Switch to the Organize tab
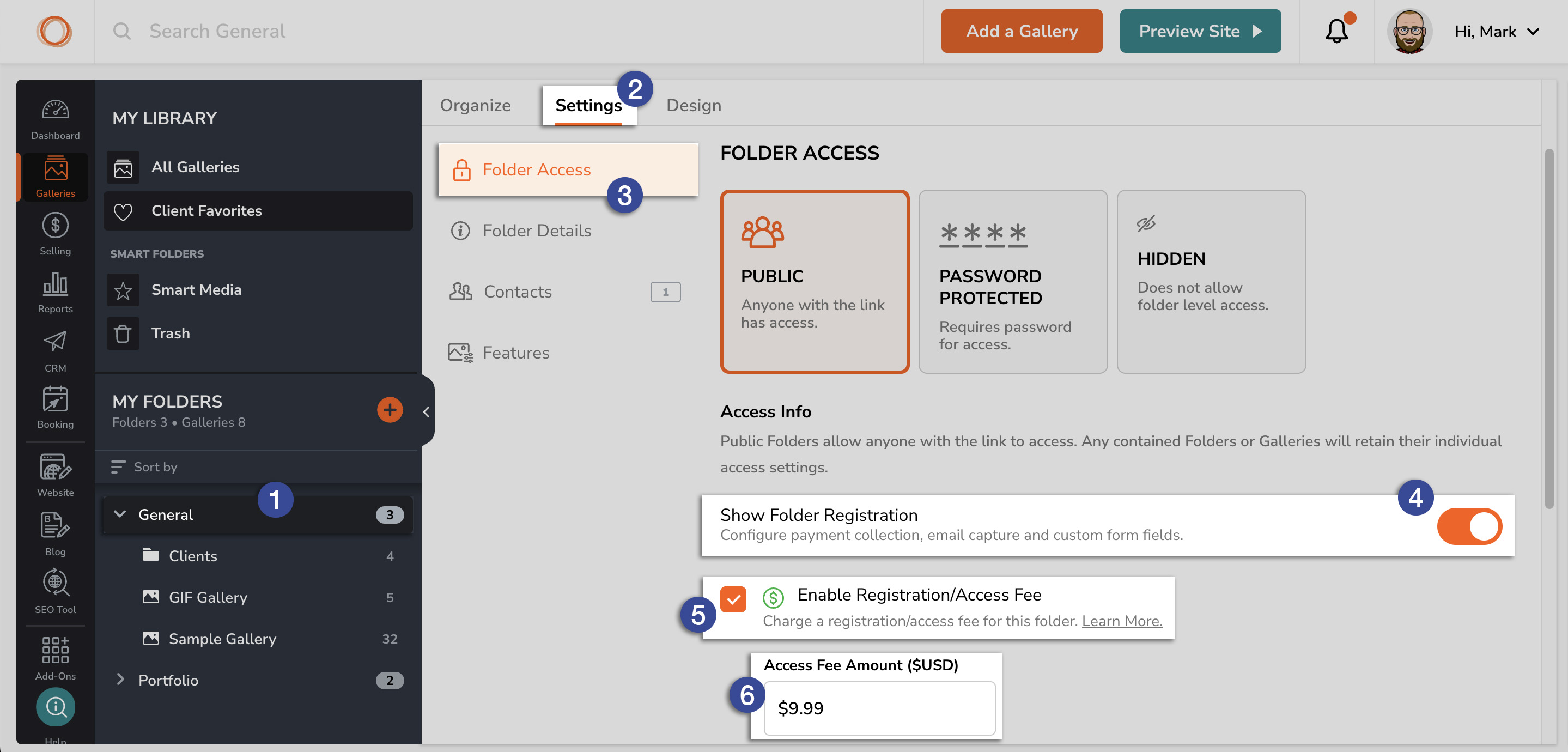Image resolution: width=1568 pixels, height=752 pixels. point(476,105)
